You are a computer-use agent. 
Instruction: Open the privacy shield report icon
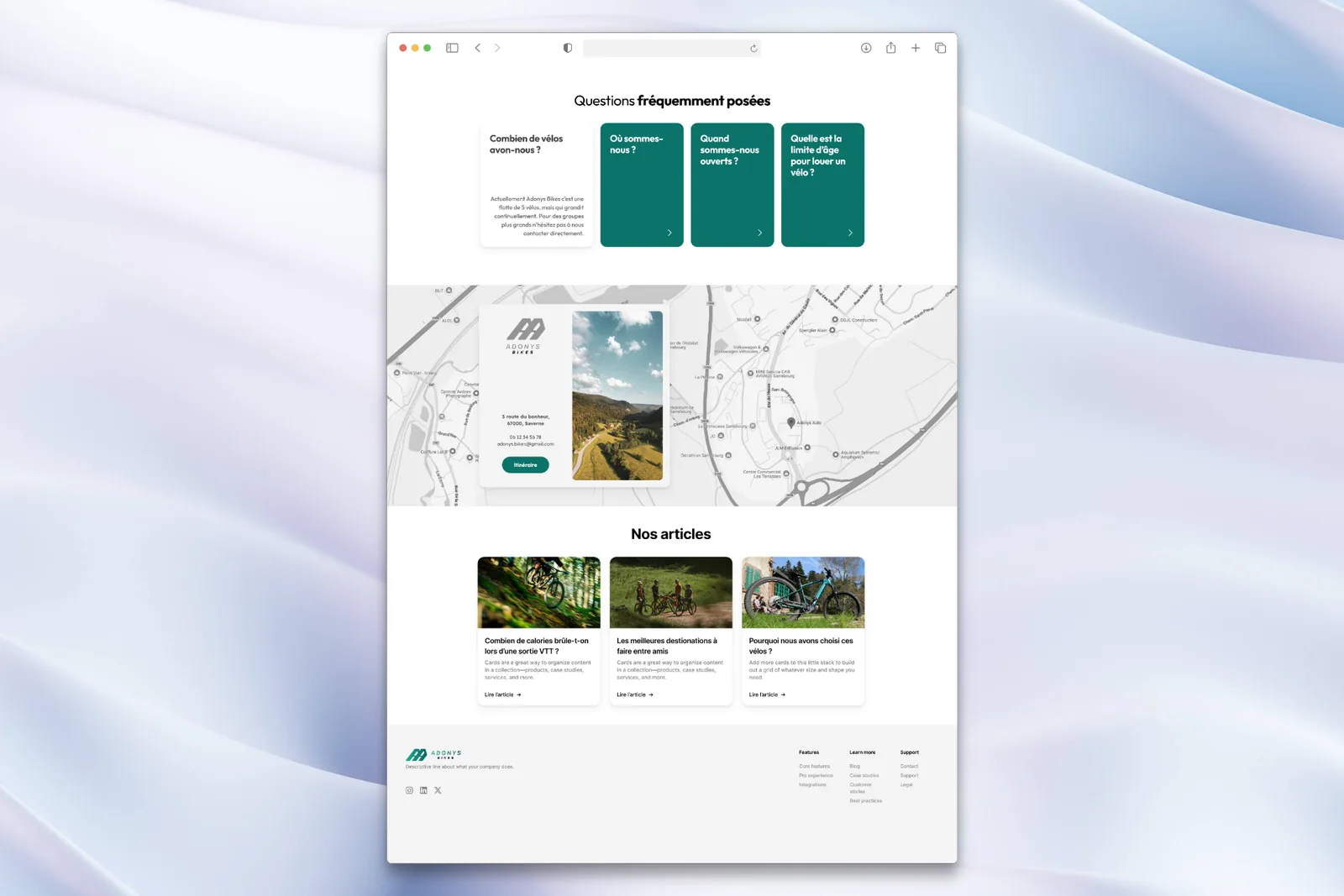click(568, 48)
